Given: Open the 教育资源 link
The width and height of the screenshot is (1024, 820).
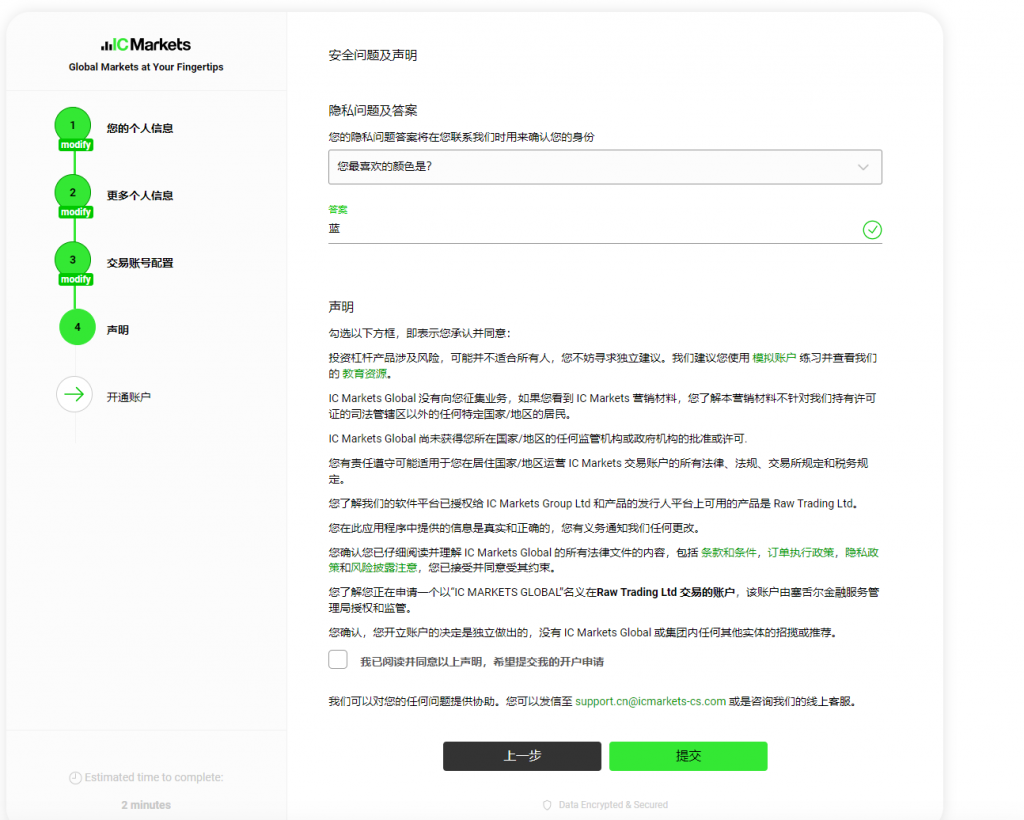Looking at the screenshot, I should tap(364, 373).
